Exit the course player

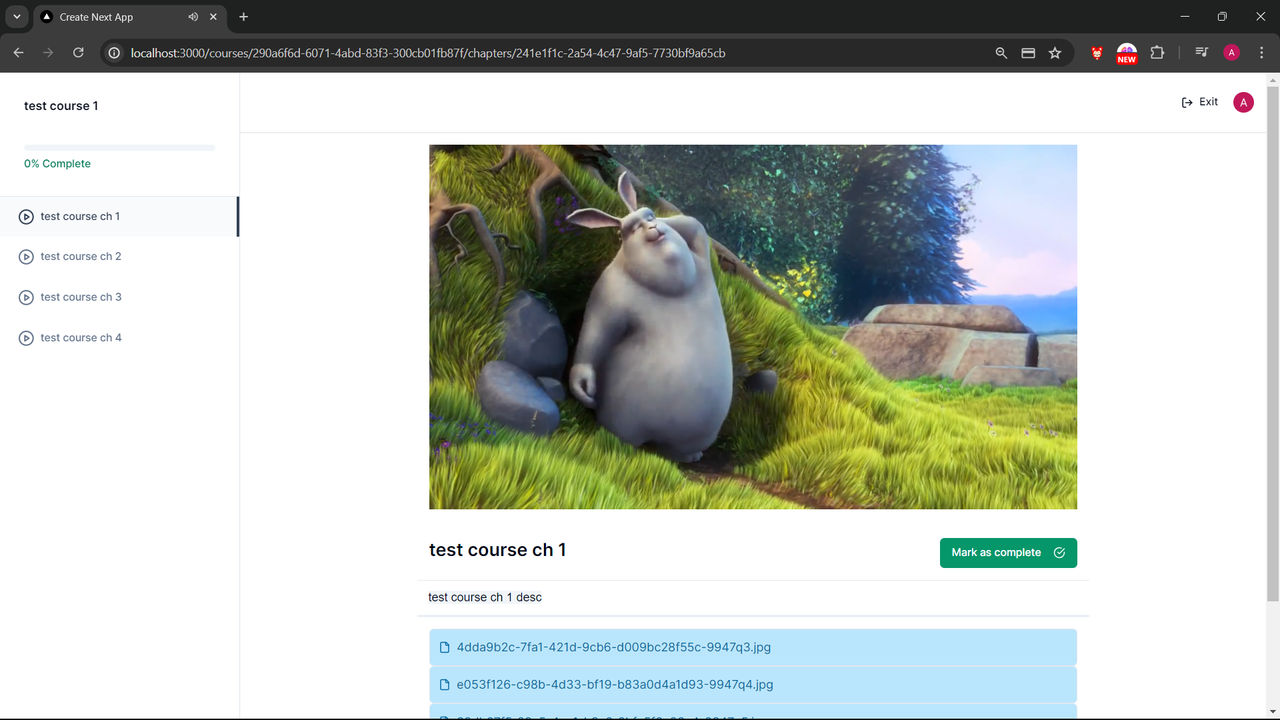pyautogui.click(x=1199, y=102)
